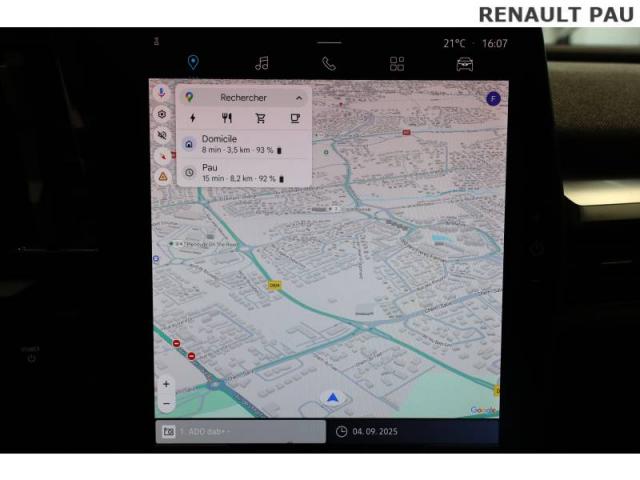Pull down the top drawer handle
The width and height of the screenshot is (640, 480).
(329, 42)
